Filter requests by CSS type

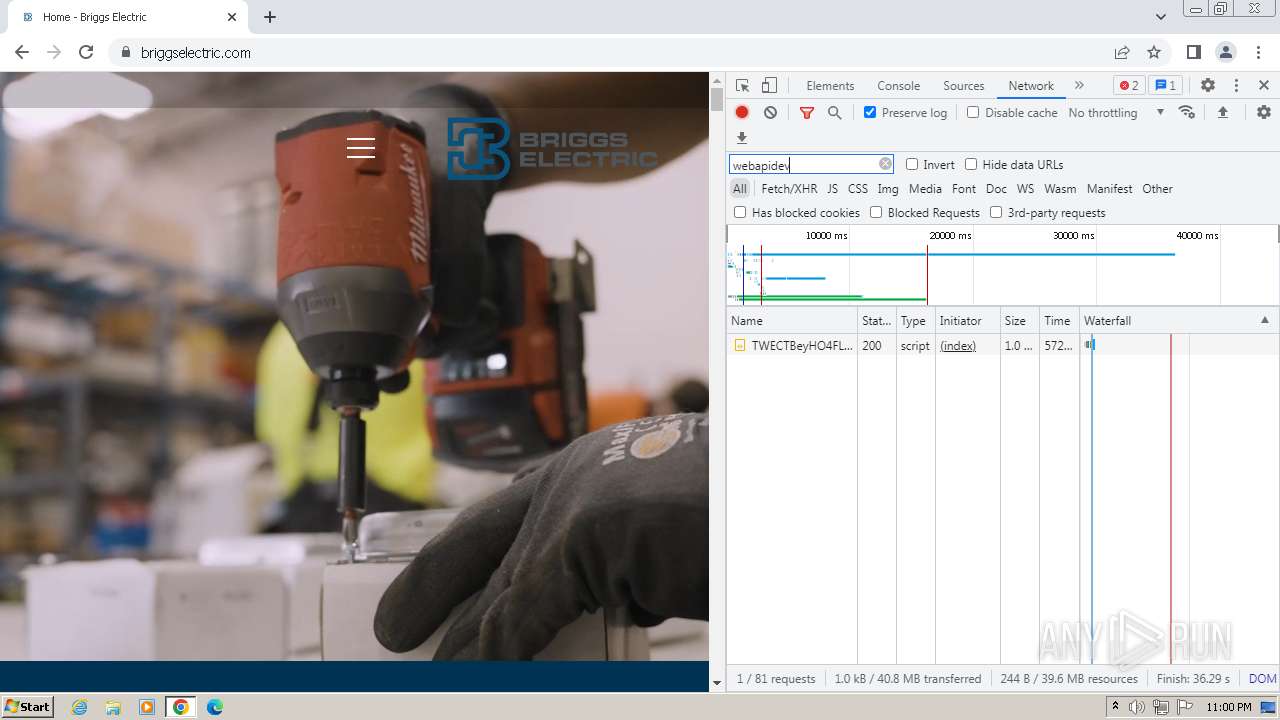[x=858, y=189]
